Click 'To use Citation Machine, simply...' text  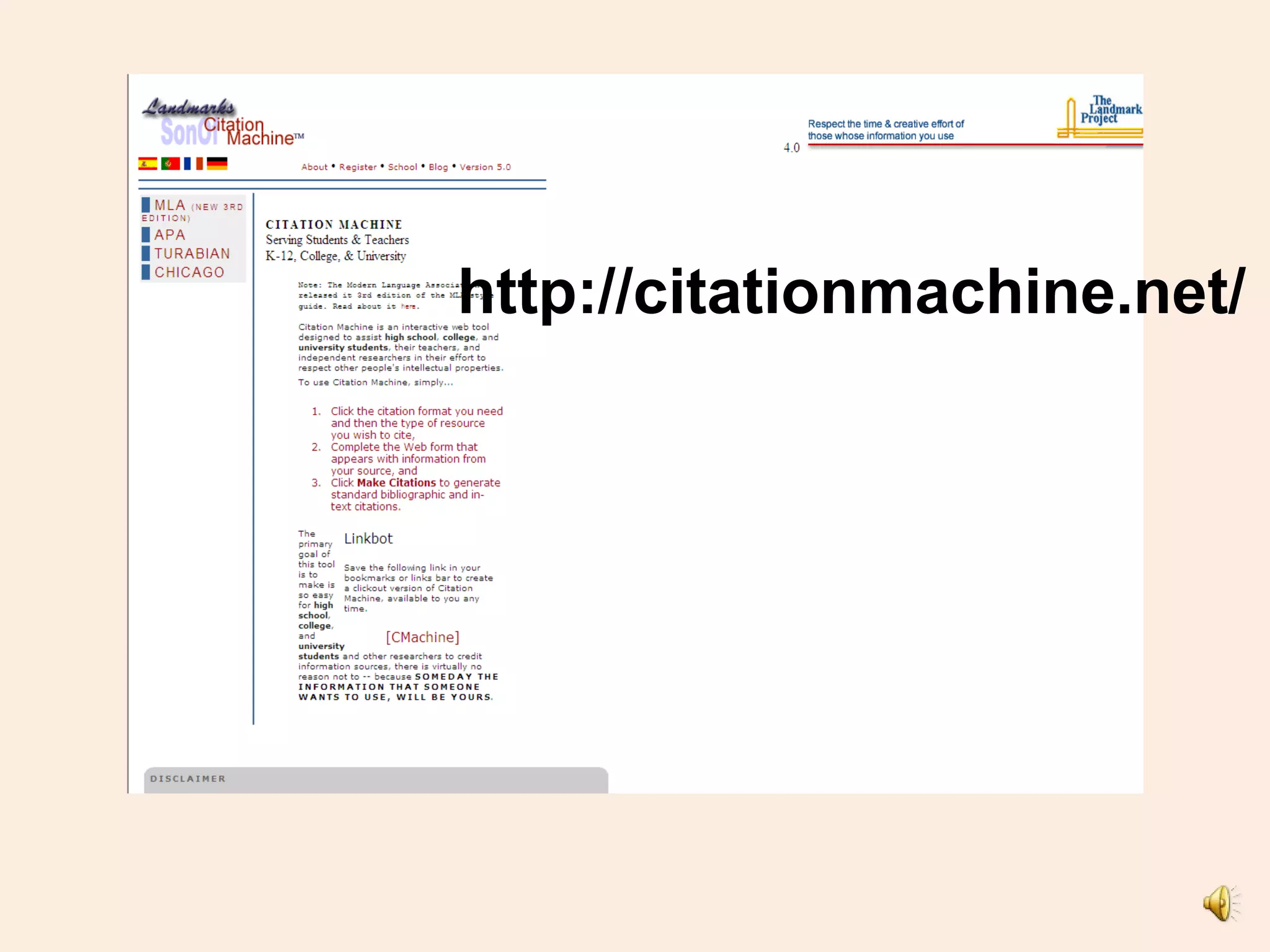[x=376, y=382]
